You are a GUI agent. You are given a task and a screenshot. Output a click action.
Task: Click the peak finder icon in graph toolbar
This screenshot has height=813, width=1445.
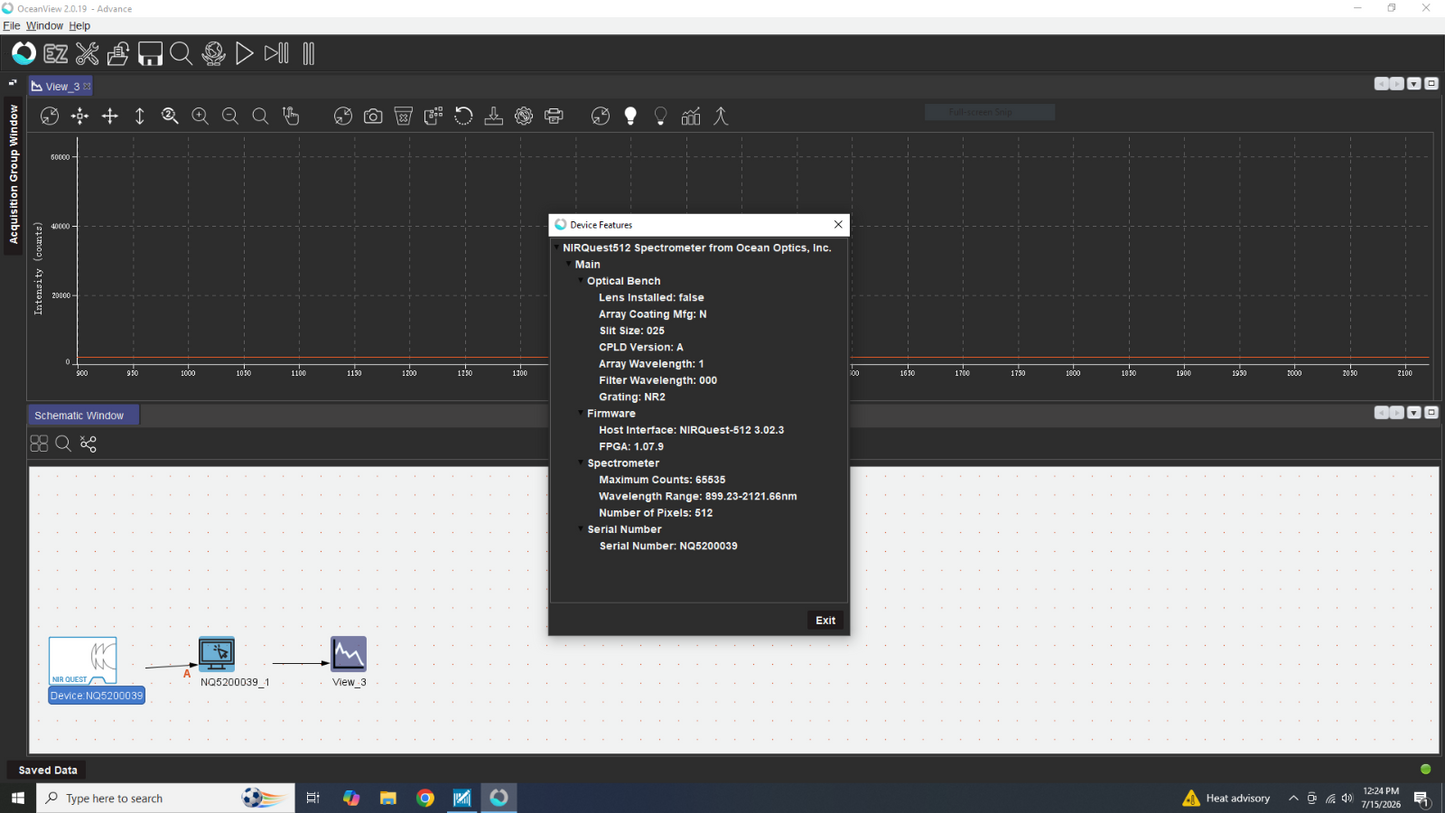(721, 117)
